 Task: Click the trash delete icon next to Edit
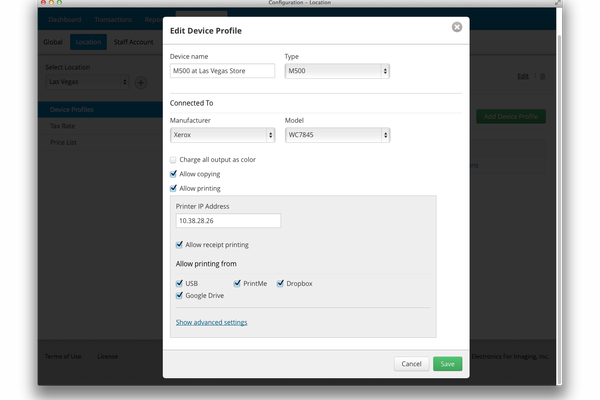pyautogui.click(x=542, y=77)
